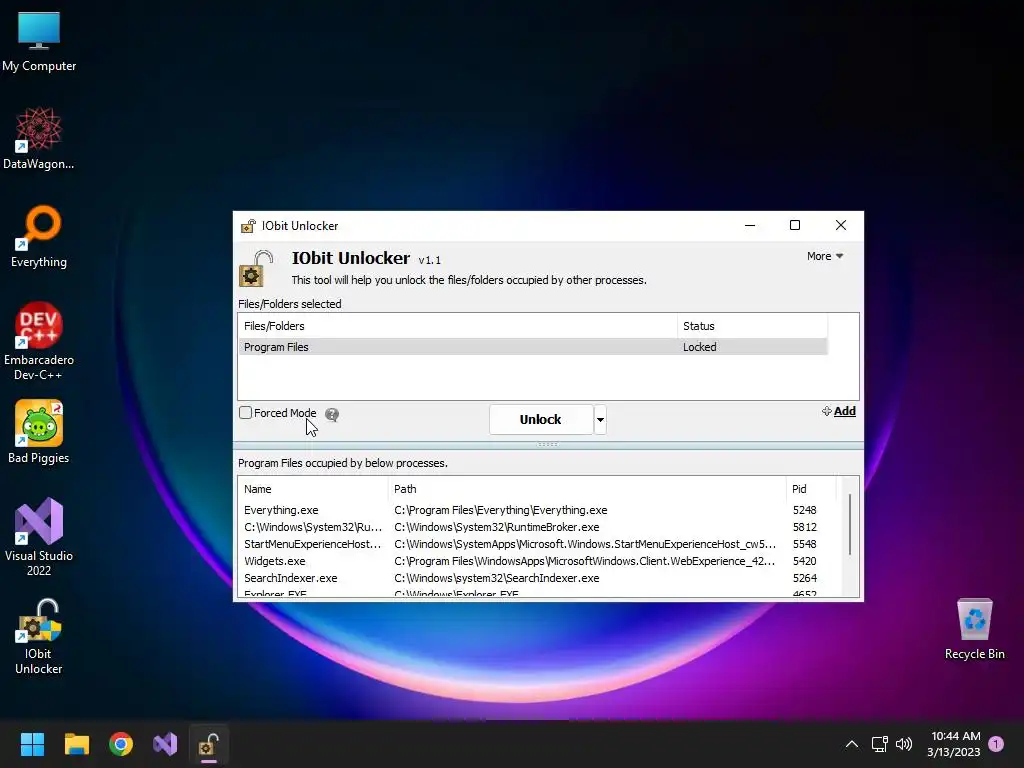Select the Program Files row

(533, 347)
